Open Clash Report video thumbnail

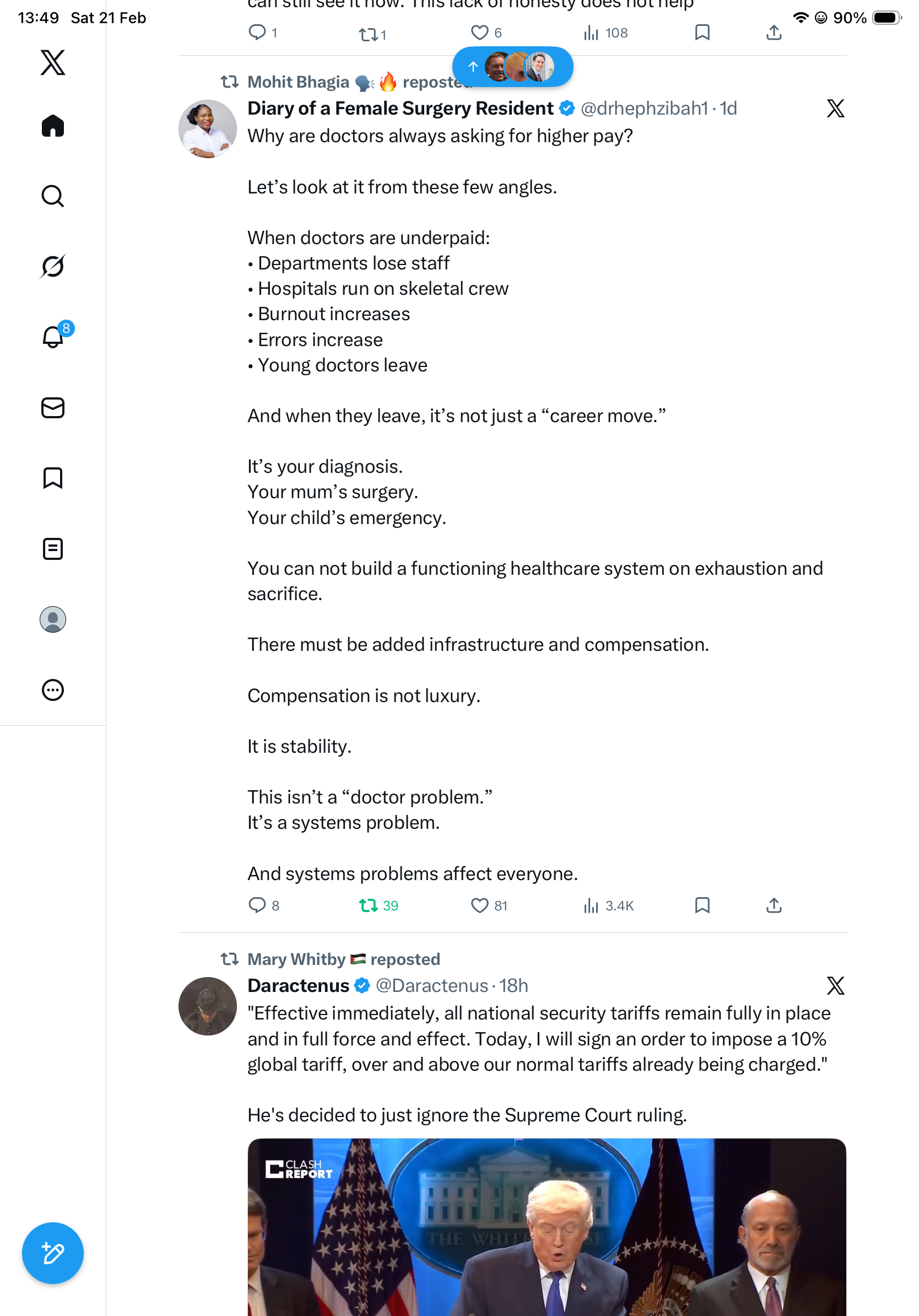pyautogui.click(x=546, y=1227)
